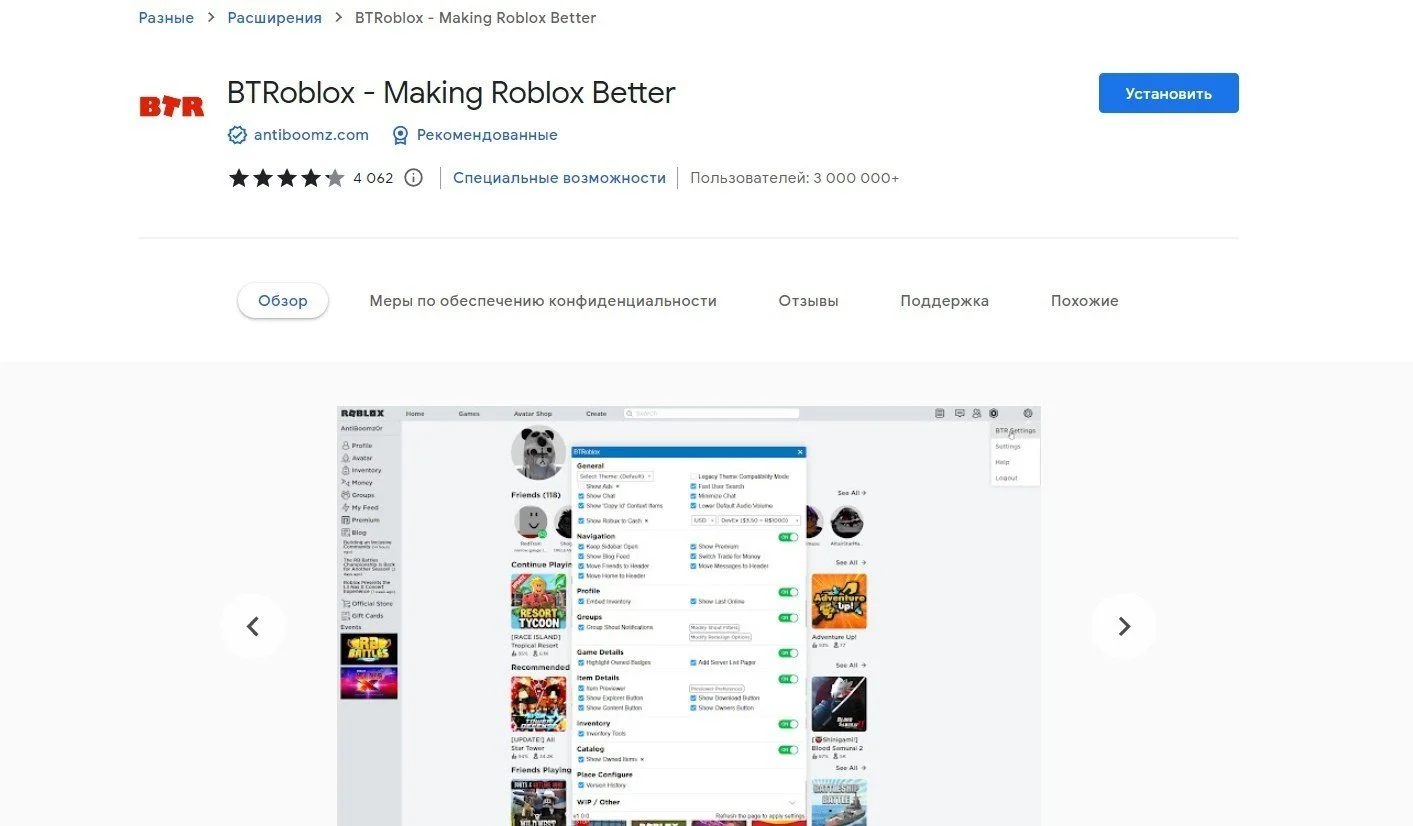Image resolution: width=1413 pixels, height=826 pixels.
Task: Click the Robux icon in the preview's Roblox header
Action: click(994, 413)
